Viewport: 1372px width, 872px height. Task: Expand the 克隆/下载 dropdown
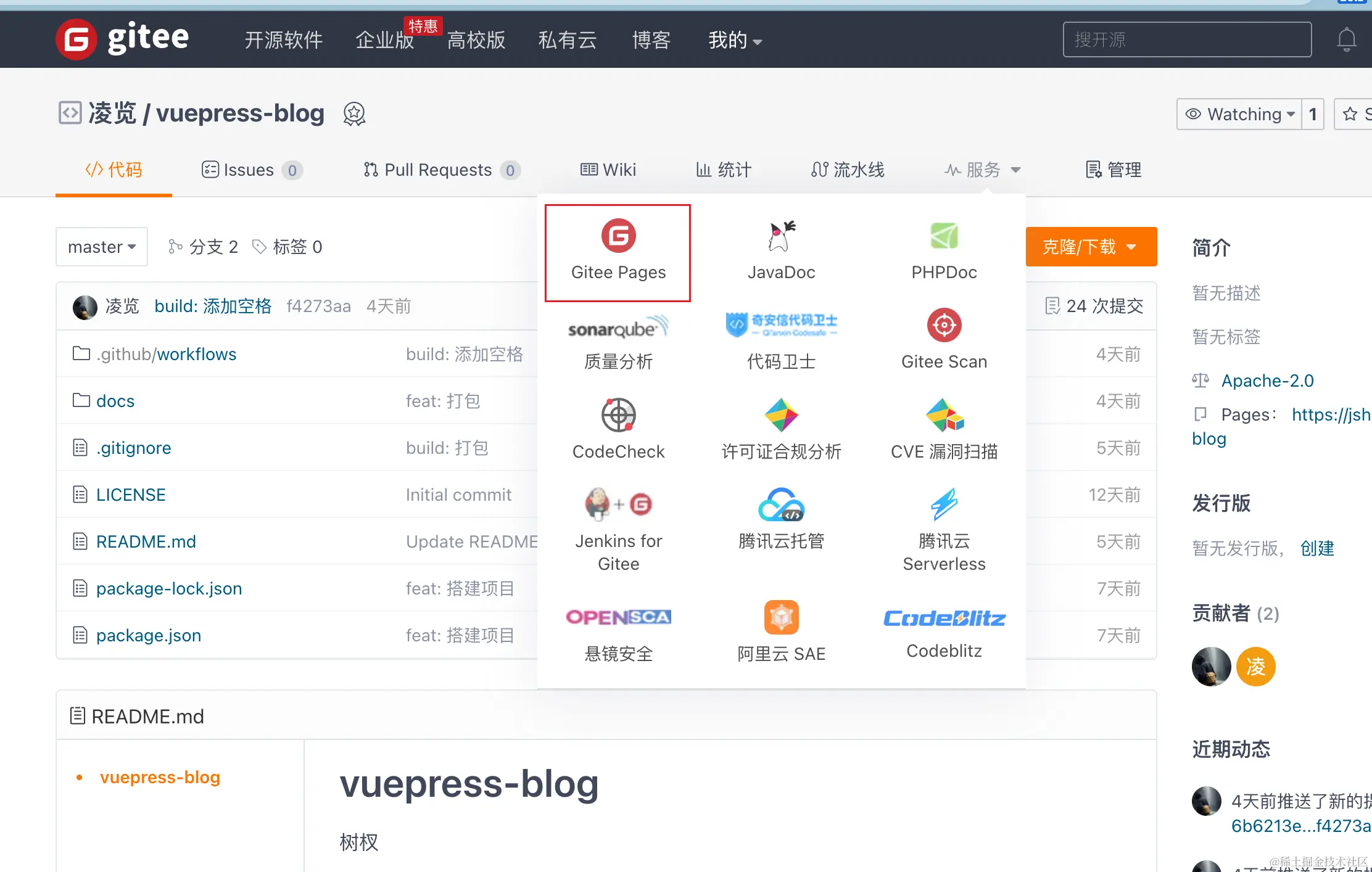1091,247
